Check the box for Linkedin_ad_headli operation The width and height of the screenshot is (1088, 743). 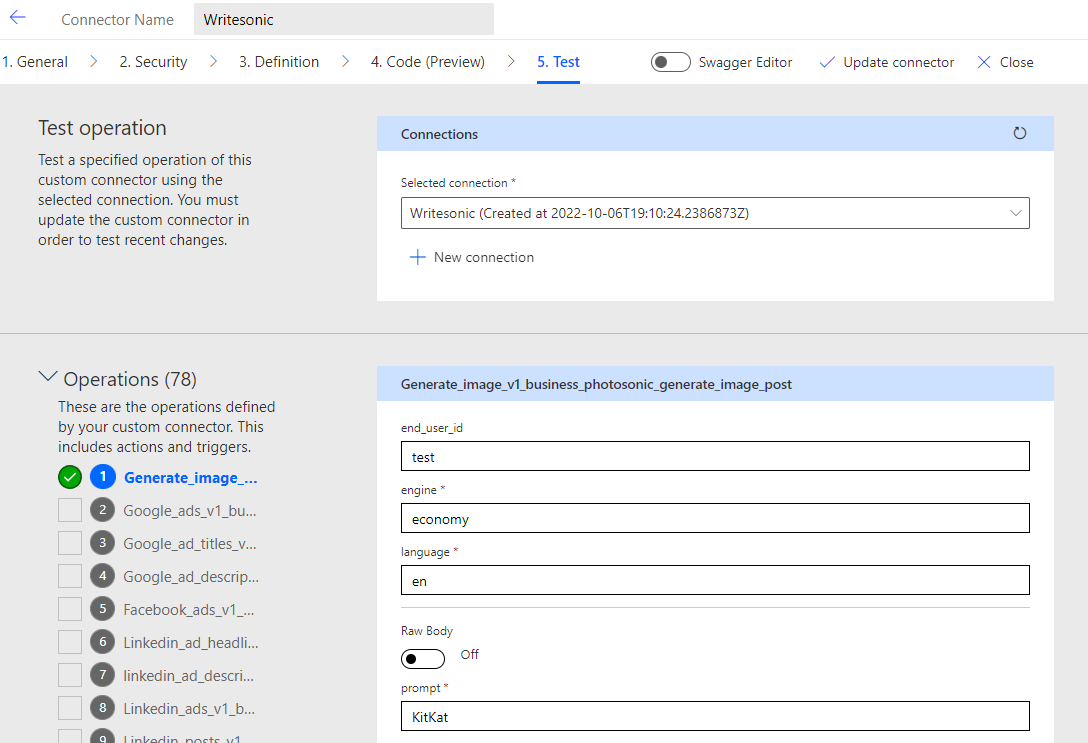[x=70, y=642]
